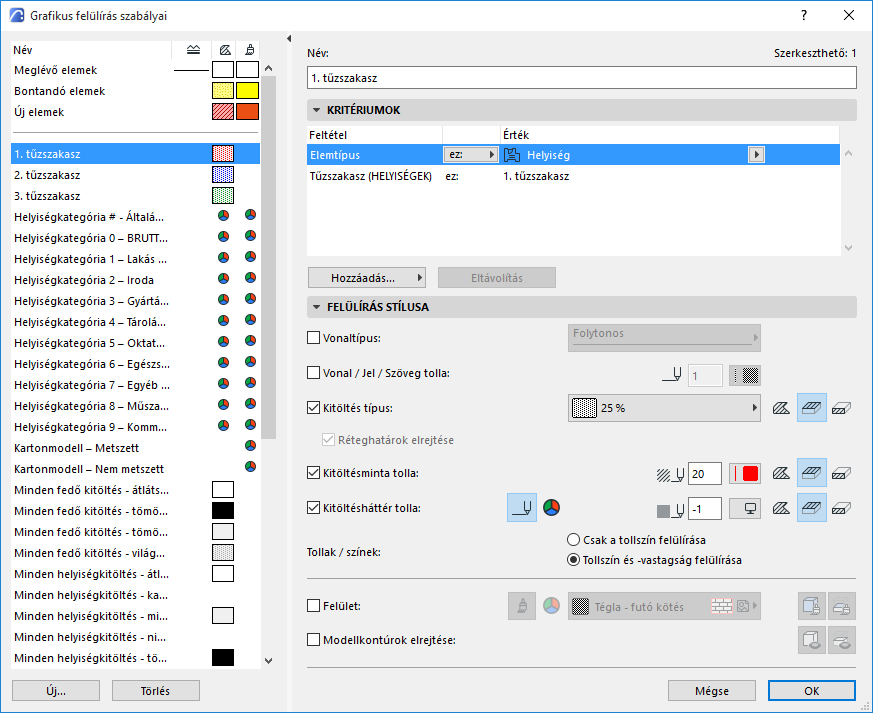The height and width of the screenshot is (713, 873).
Task: Enable the Modellkontúrok elrejtése checkbox
Action: click(313, 640)
